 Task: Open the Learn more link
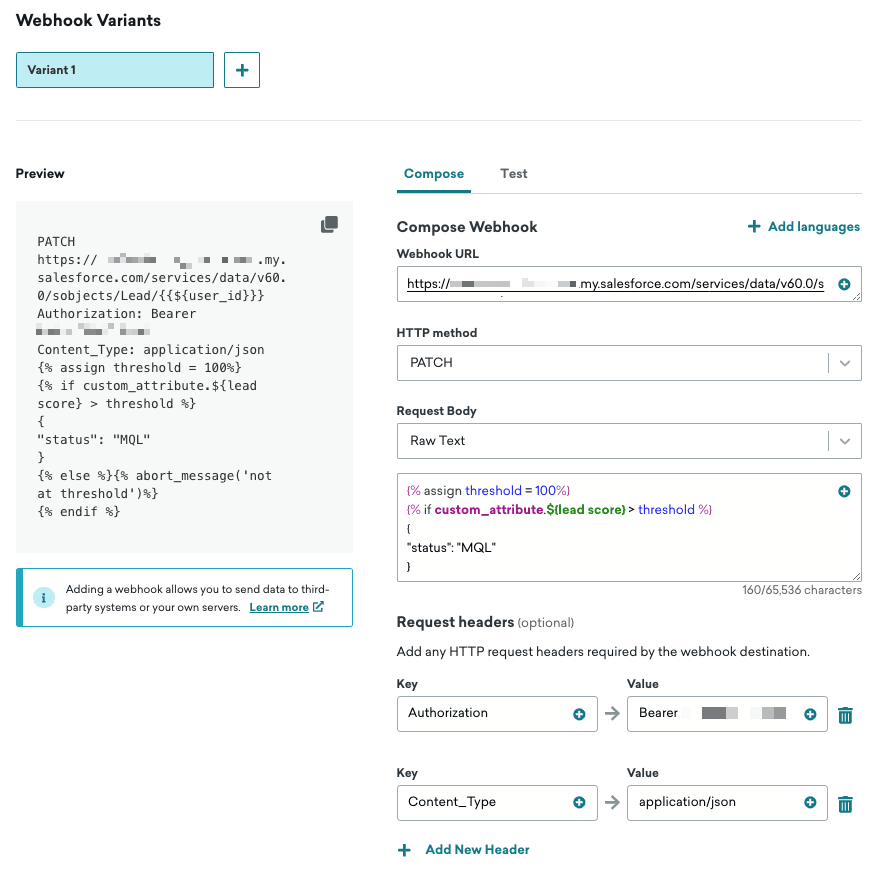pos(279,607)
